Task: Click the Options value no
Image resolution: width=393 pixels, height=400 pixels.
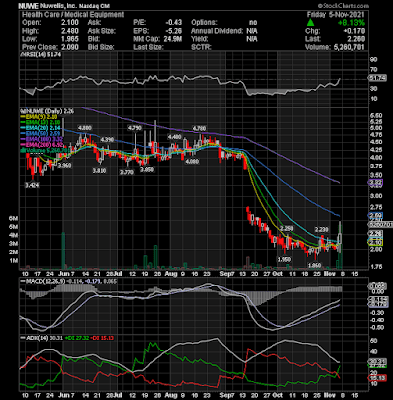Action: point(253,23)
